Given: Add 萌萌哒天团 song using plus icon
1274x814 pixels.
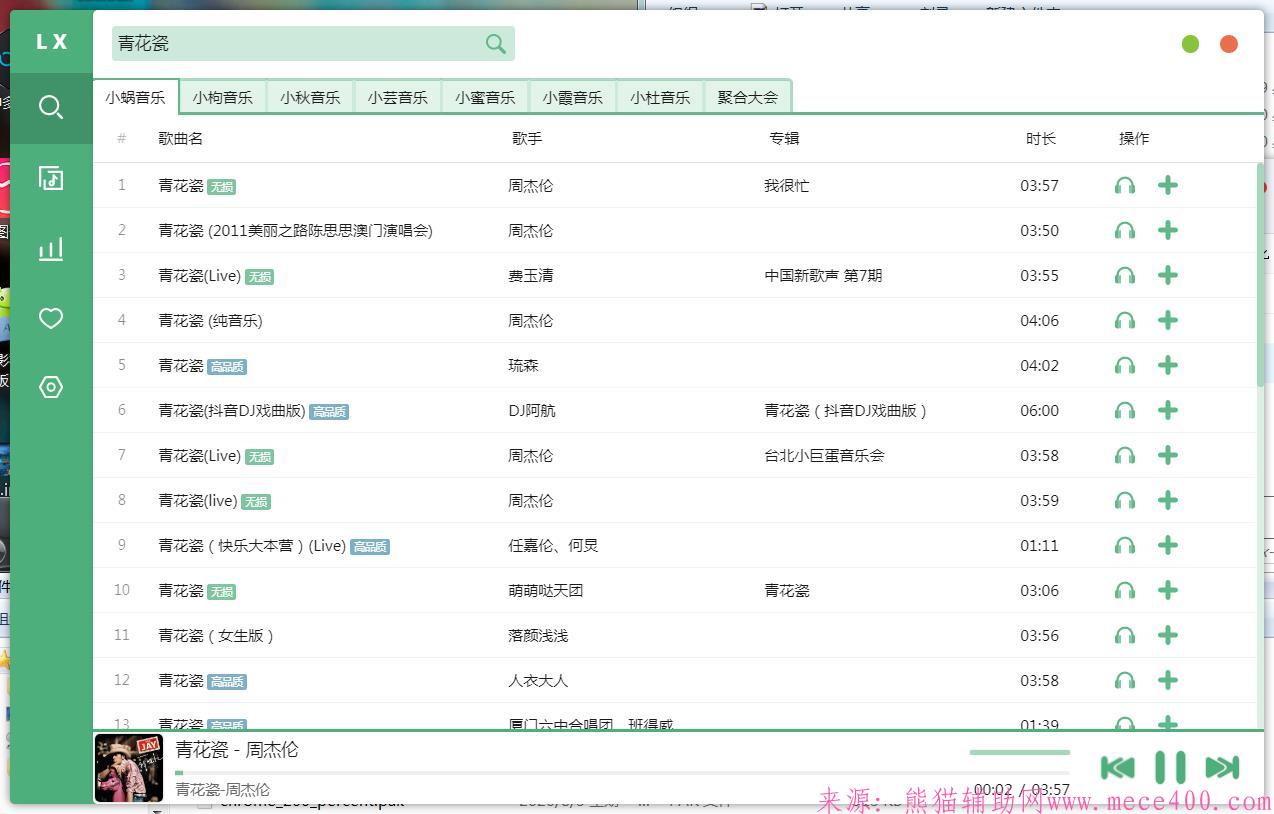Looking at the screenshot, I should click(x=1167, y=590).
